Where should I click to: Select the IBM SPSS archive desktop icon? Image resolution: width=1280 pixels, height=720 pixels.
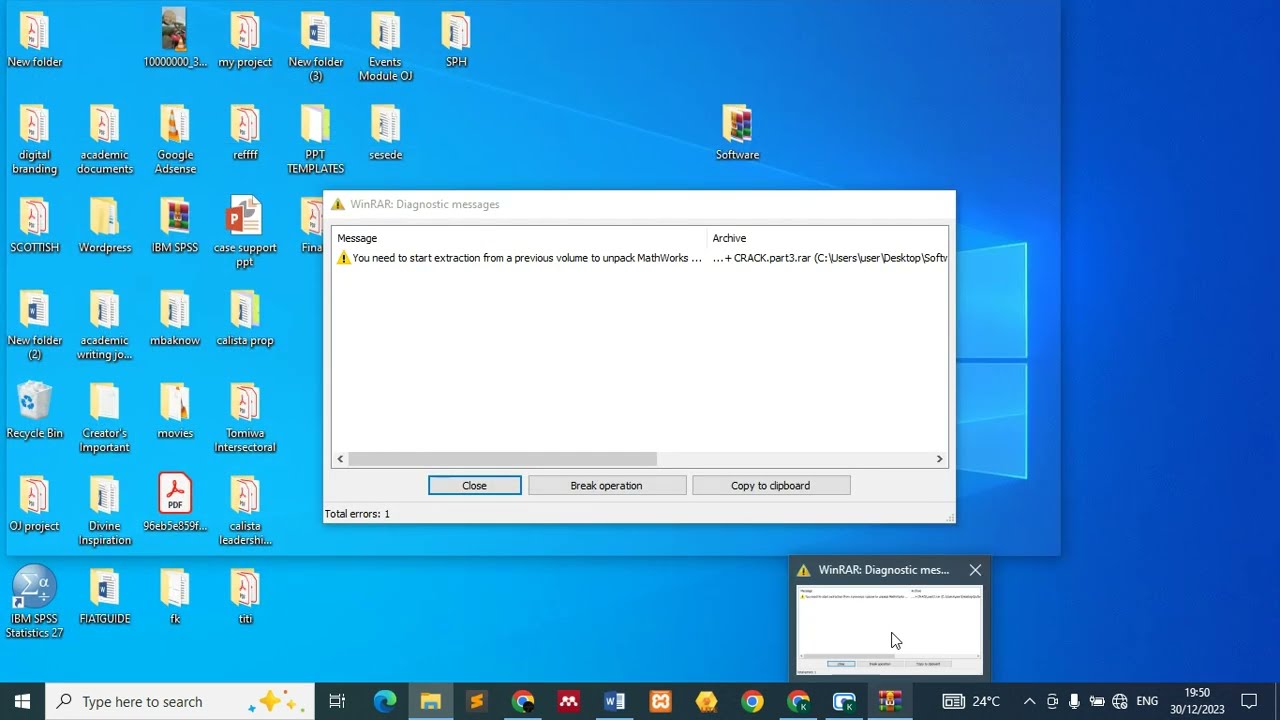click(x=175, y=226)
